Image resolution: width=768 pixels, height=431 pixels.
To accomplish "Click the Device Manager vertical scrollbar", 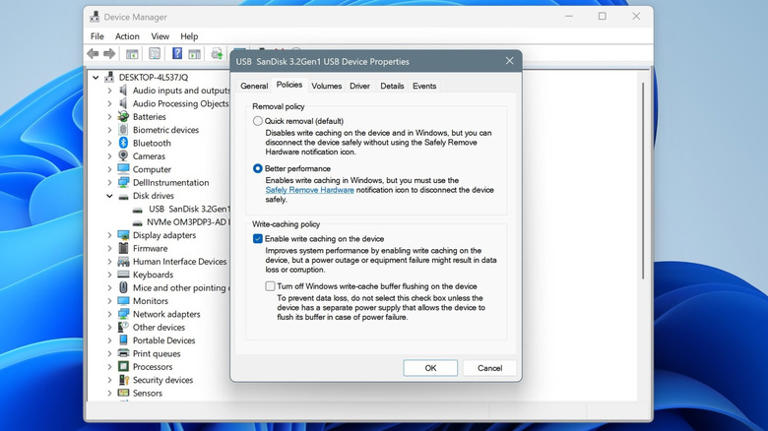I will point(643,181).
